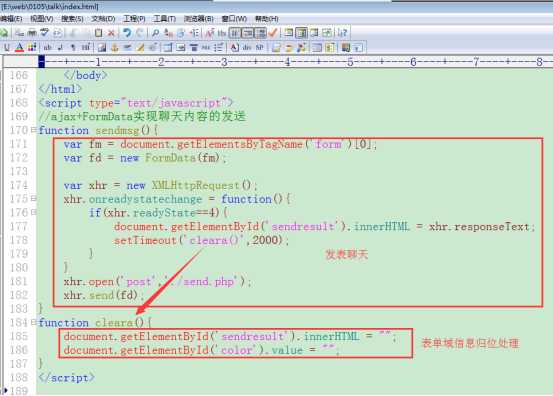Click the 'FormData' text on line 172
The image size is (553, 396).
[x=170, y=158]
